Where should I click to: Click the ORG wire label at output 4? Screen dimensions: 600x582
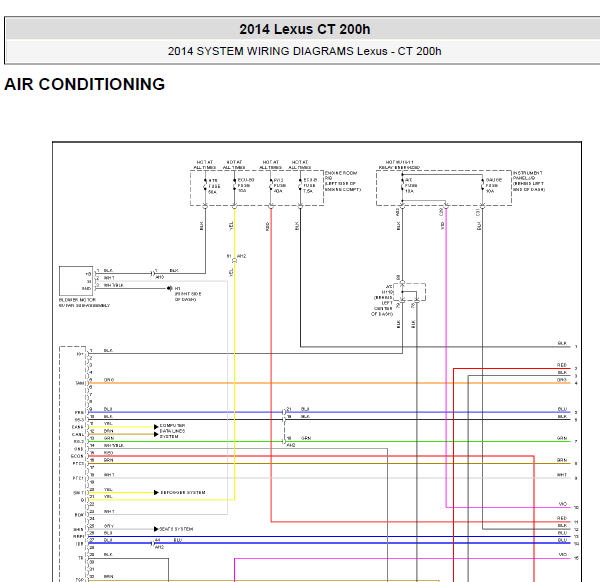point(562,380)
